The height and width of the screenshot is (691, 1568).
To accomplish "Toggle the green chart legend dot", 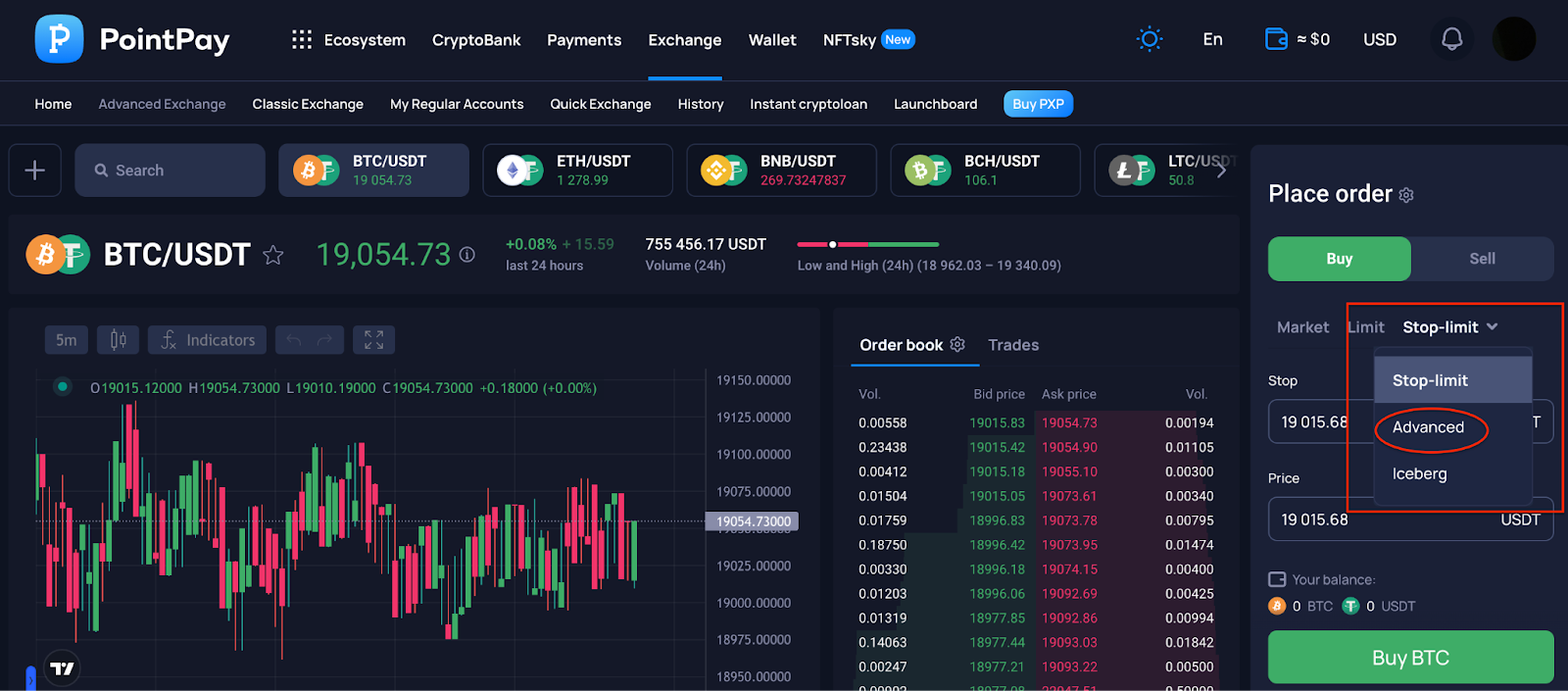I will (x=63, y=386).
